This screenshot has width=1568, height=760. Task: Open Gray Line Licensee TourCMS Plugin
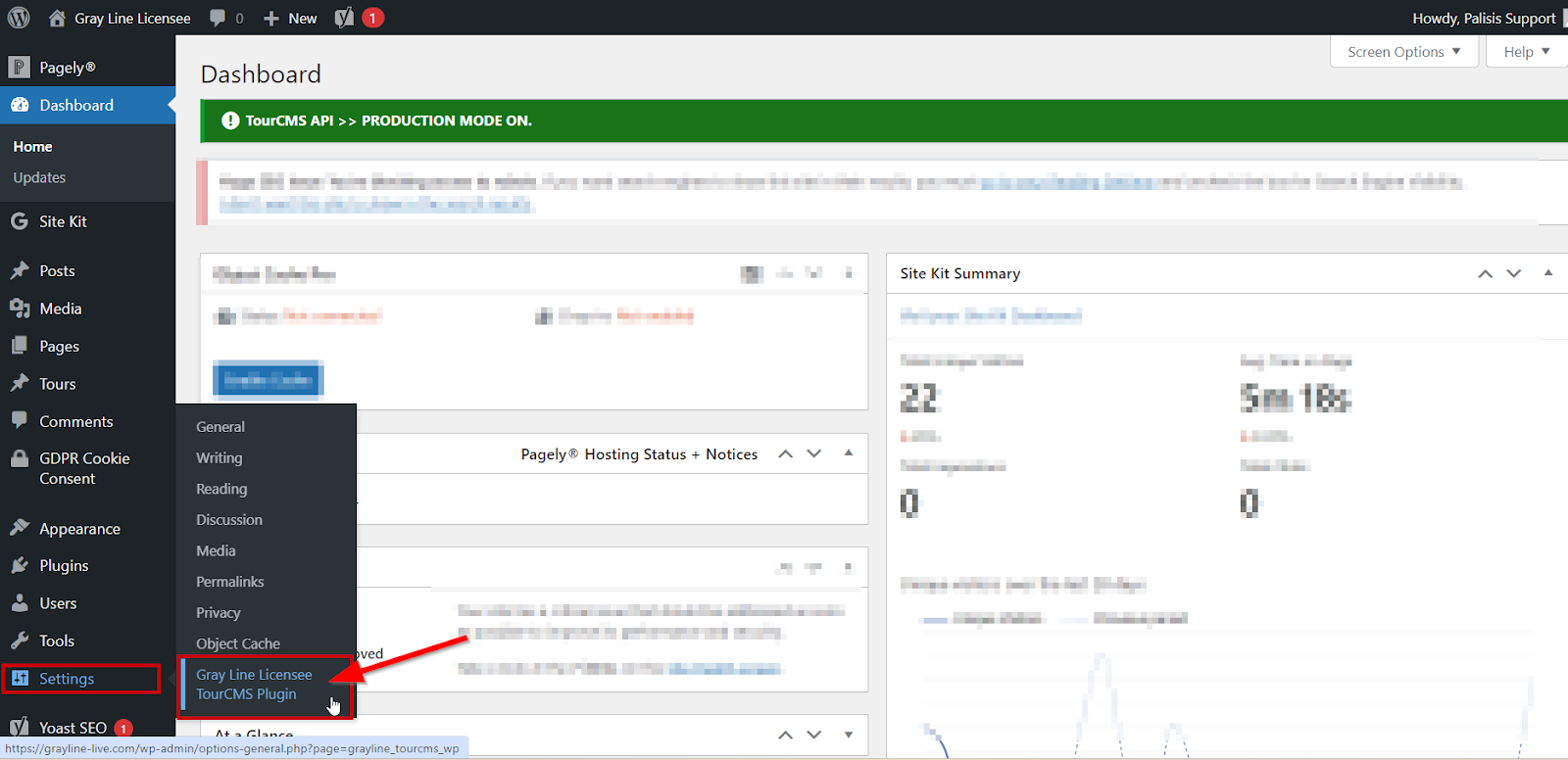(254, 685)
